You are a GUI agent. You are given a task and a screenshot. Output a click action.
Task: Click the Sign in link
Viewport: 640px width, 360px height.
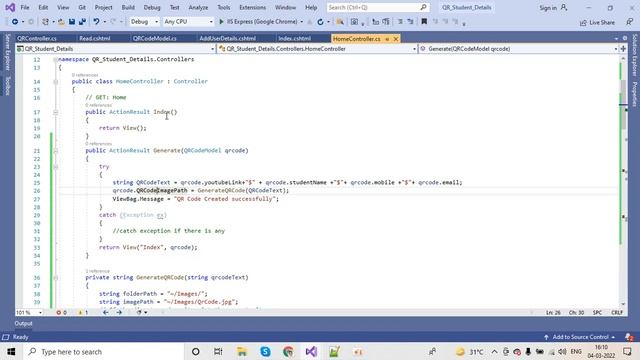(548, 7)
